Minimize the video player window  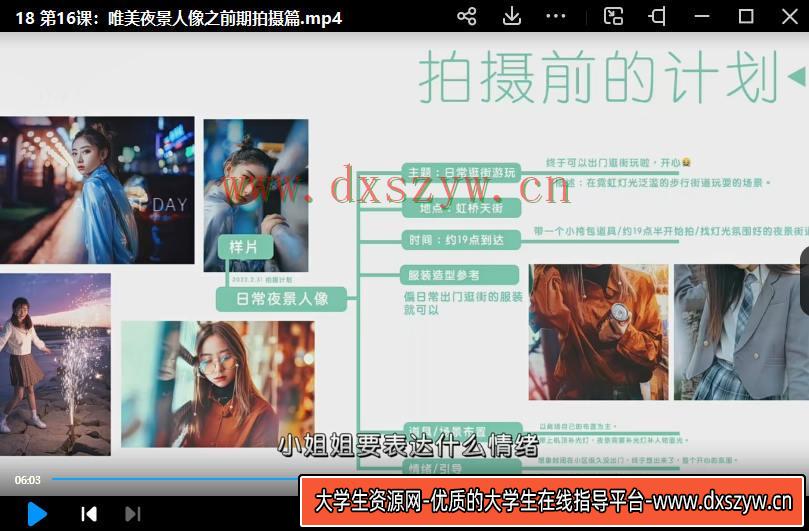point(702,17)
